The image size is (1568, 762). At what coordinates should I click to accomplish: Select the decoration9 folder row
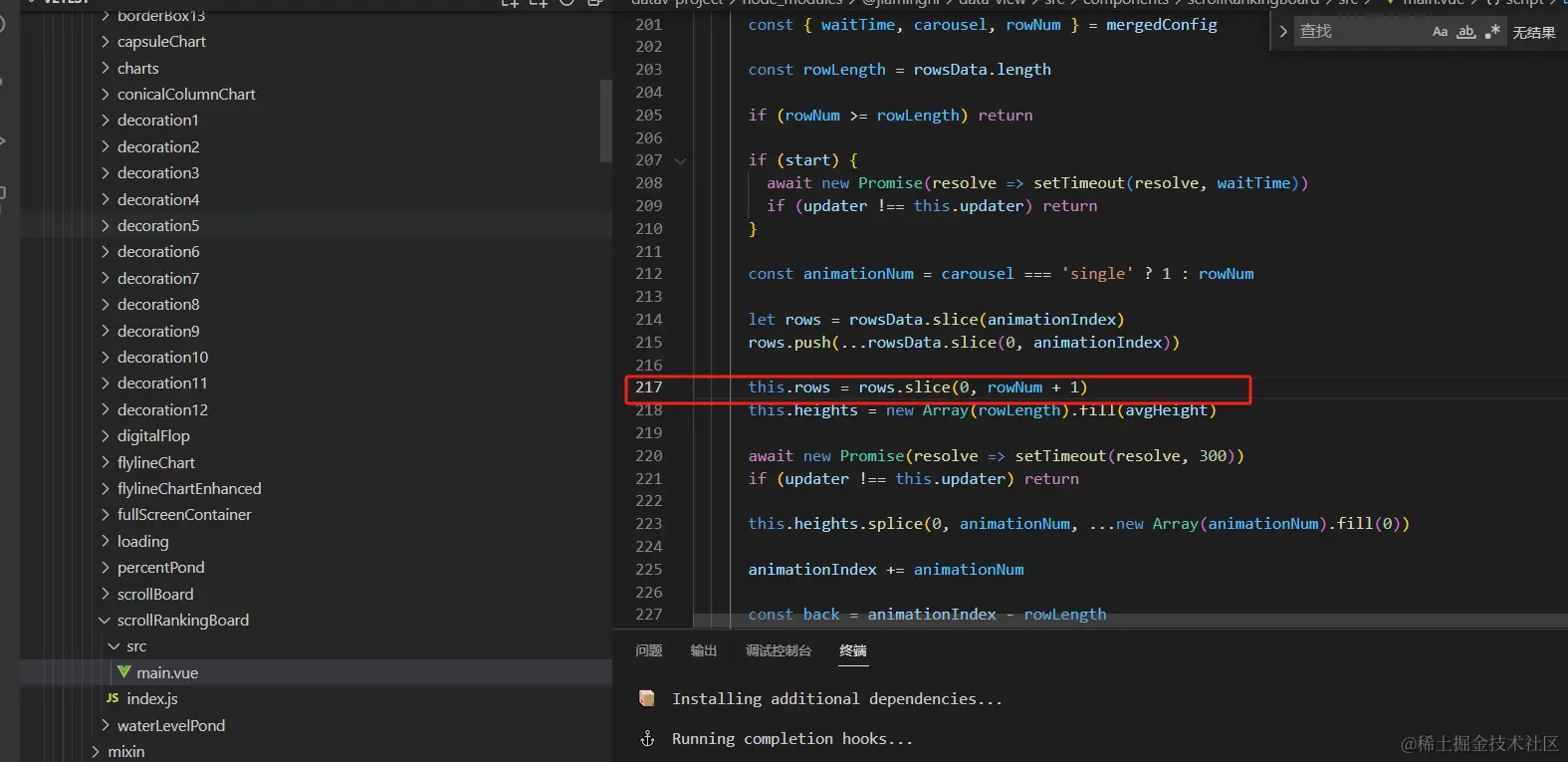point(316,331)
